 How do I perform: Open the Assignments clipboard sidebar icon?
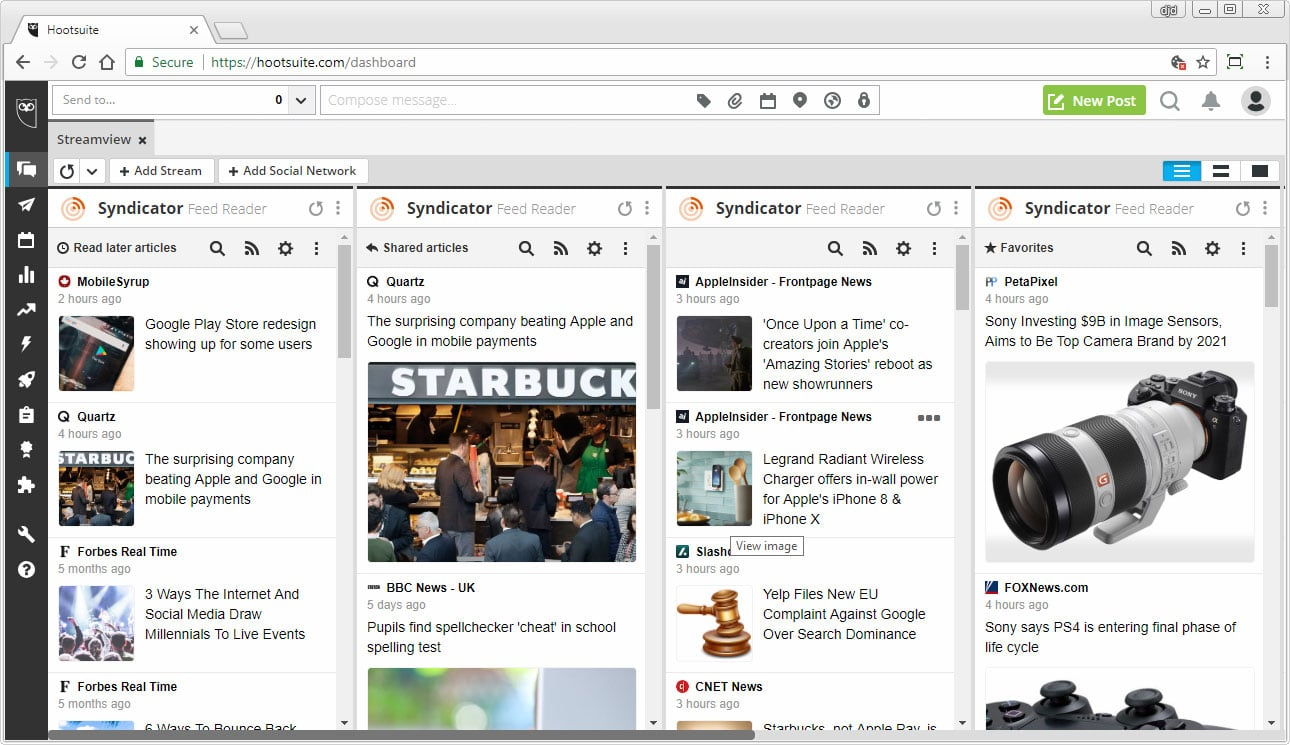[x=26, y=414]
